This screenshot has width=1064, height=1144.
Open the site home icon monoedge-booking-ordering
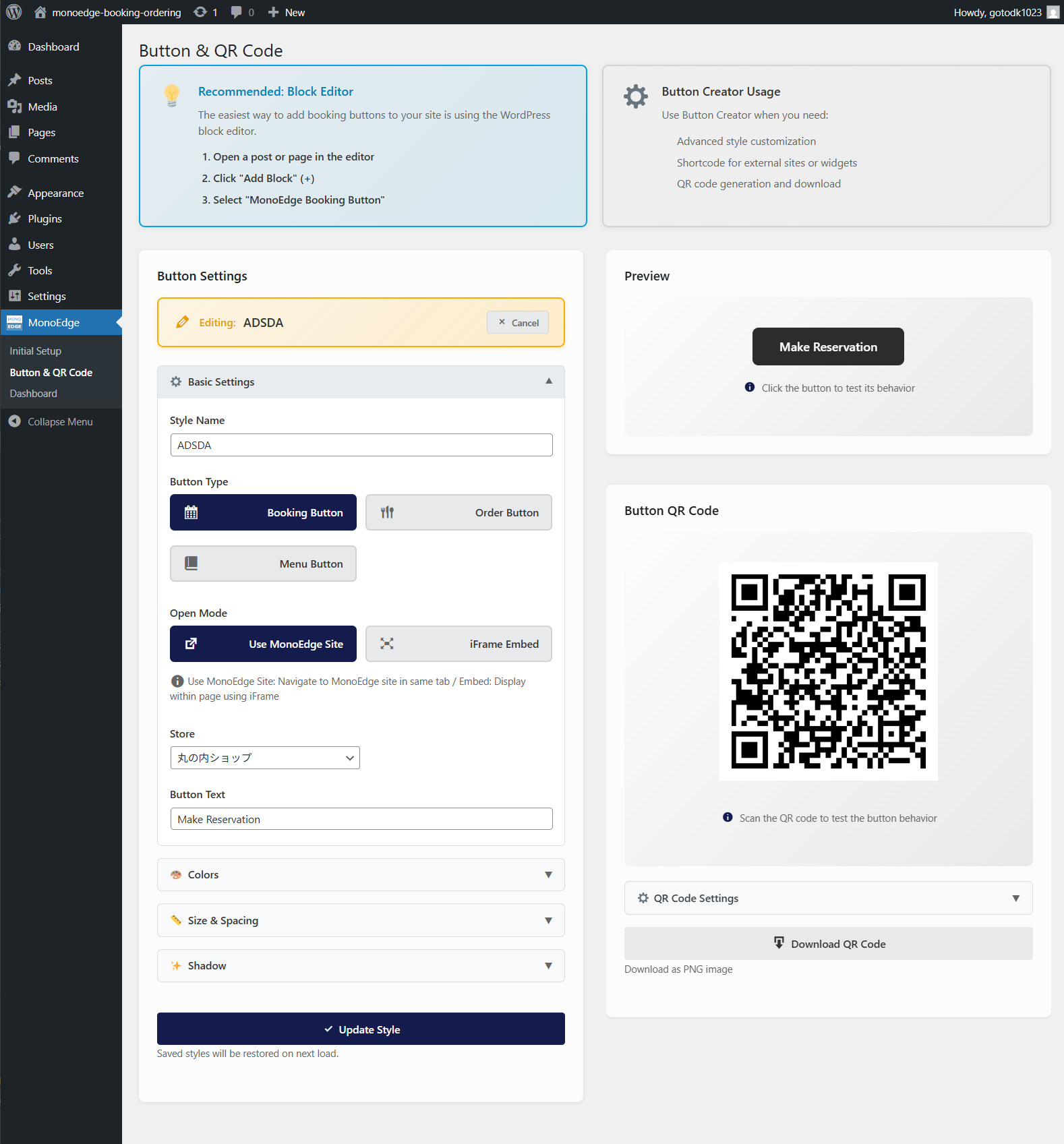pos(40,12)
